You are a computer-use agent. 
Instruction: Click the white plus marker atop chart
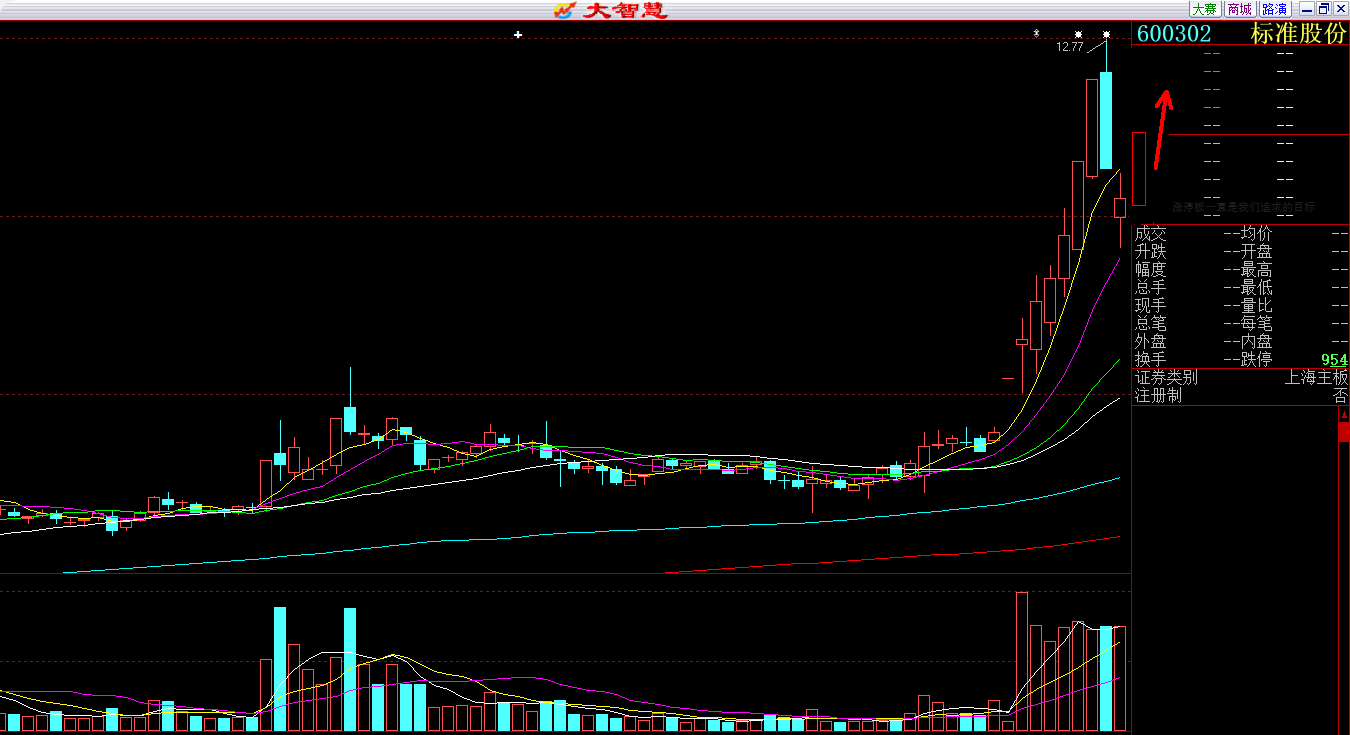click(518, 35)
